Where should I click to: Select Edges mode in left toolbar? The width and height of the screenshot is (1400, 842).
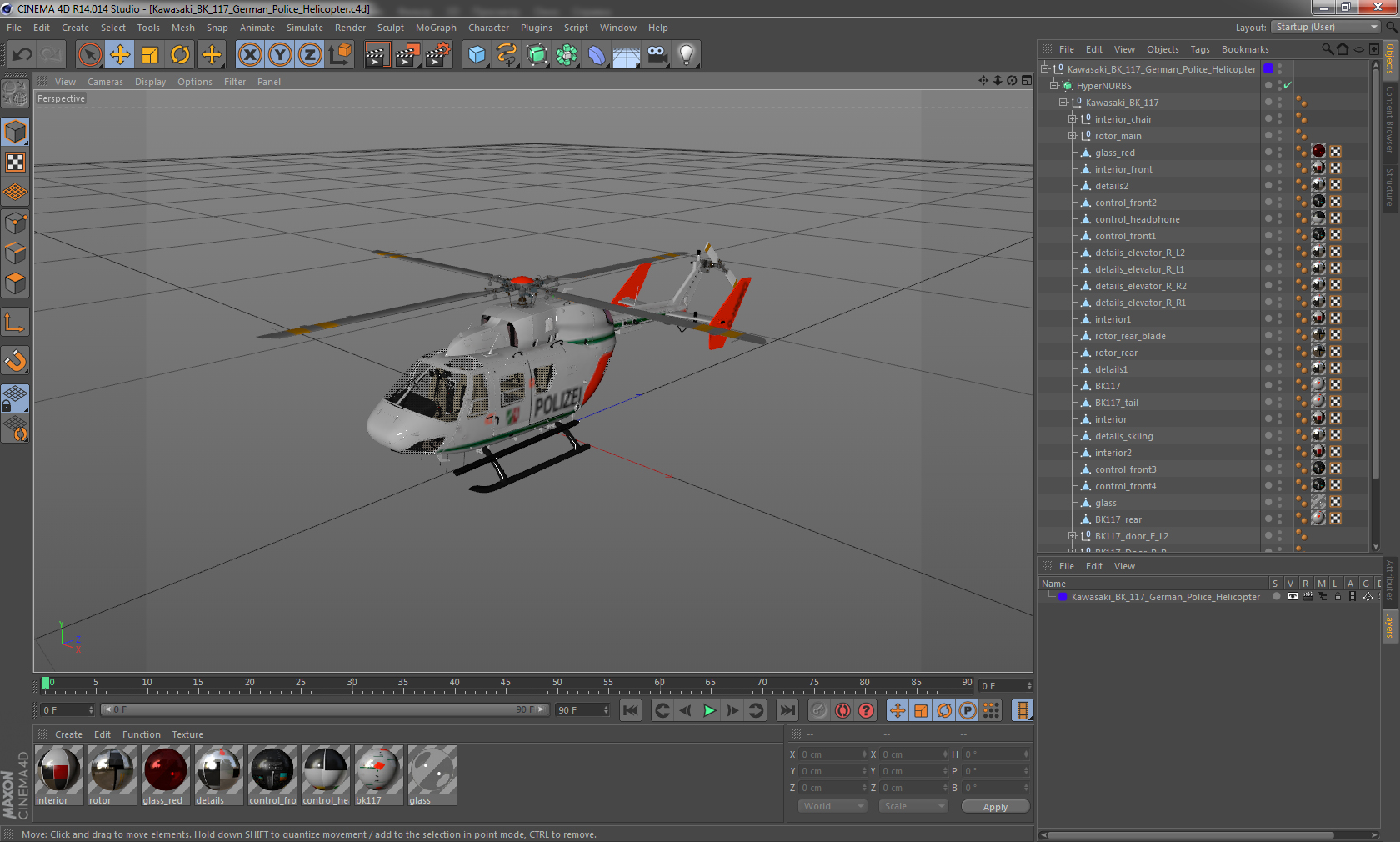(15, 253)
